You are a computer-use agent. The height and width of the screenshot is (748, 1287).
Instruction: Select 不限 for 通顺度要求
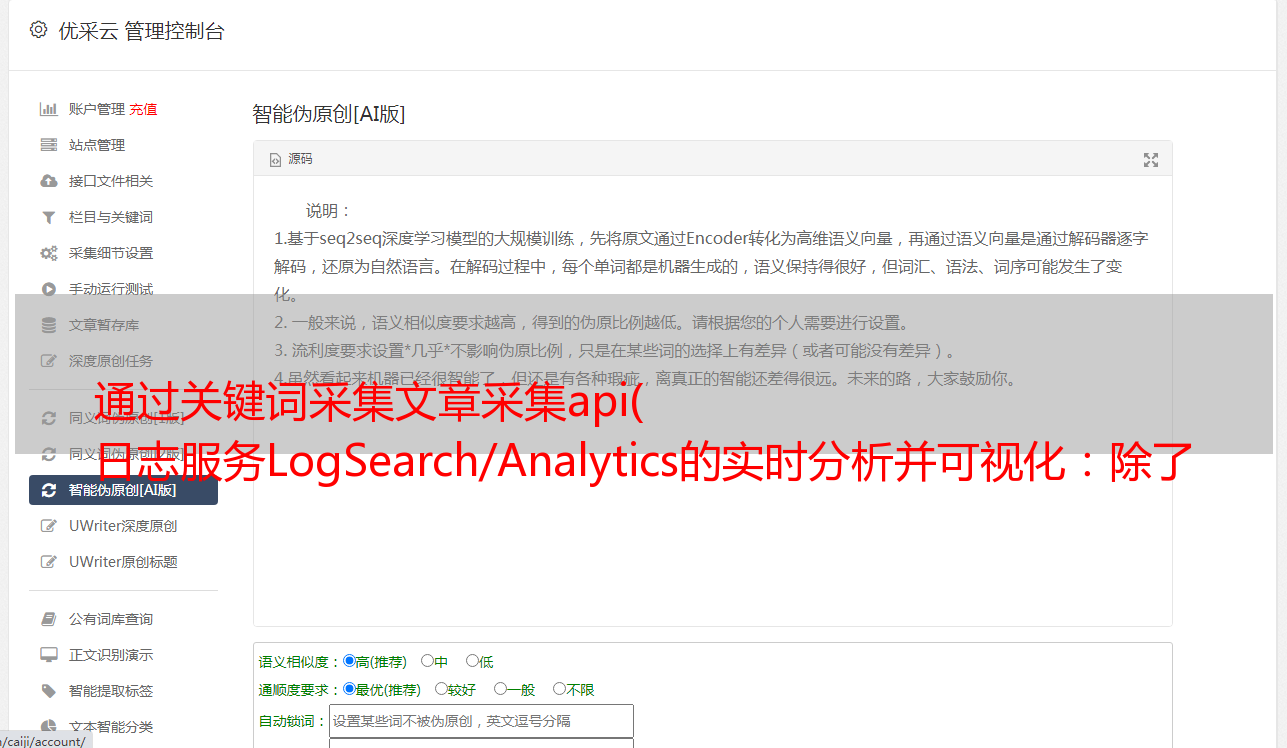click(559, 689)
